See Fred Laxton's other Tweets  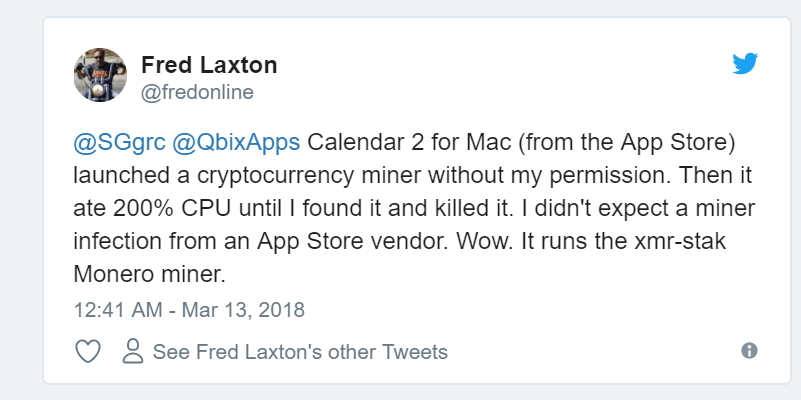pos(299,351)
